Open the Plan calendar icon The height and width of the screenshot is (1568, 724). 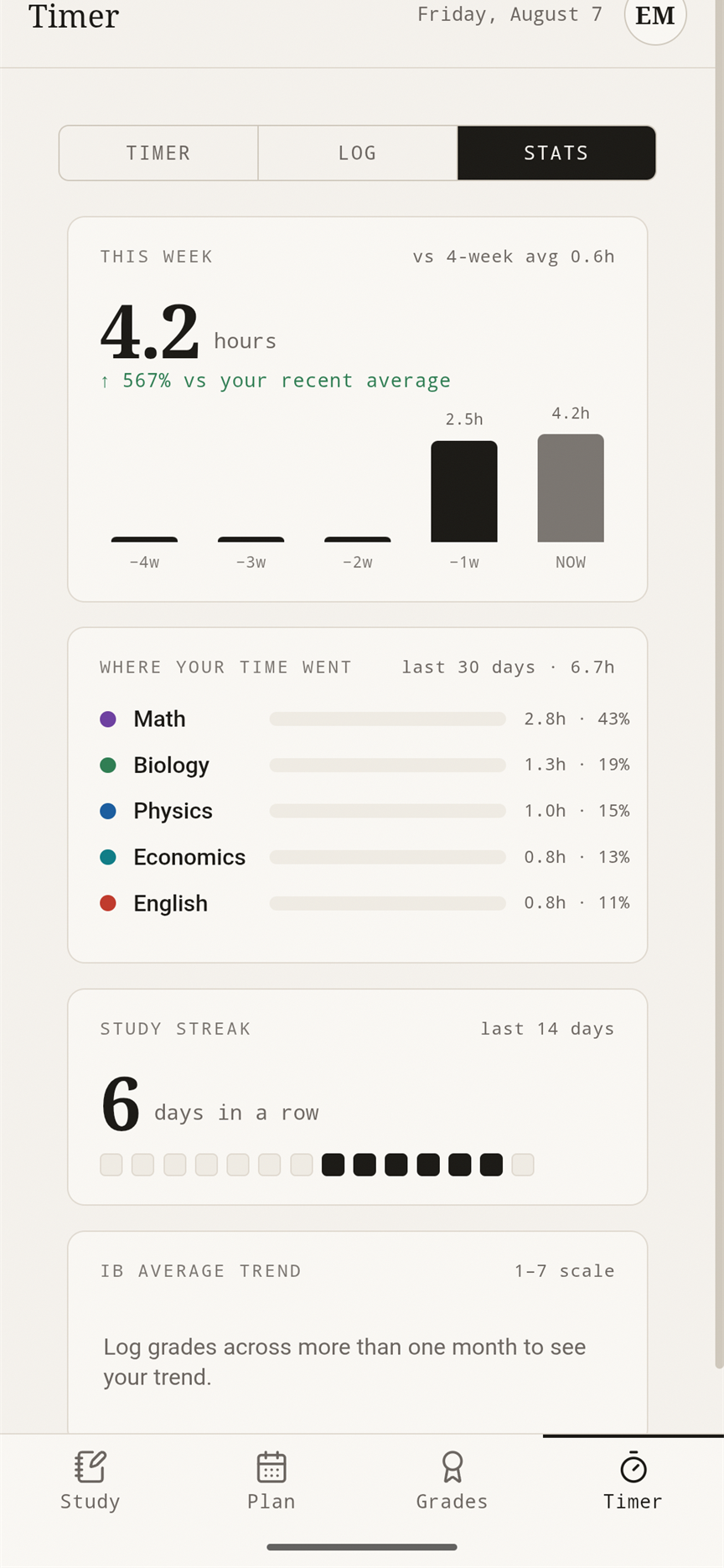tap(271, 1467)
